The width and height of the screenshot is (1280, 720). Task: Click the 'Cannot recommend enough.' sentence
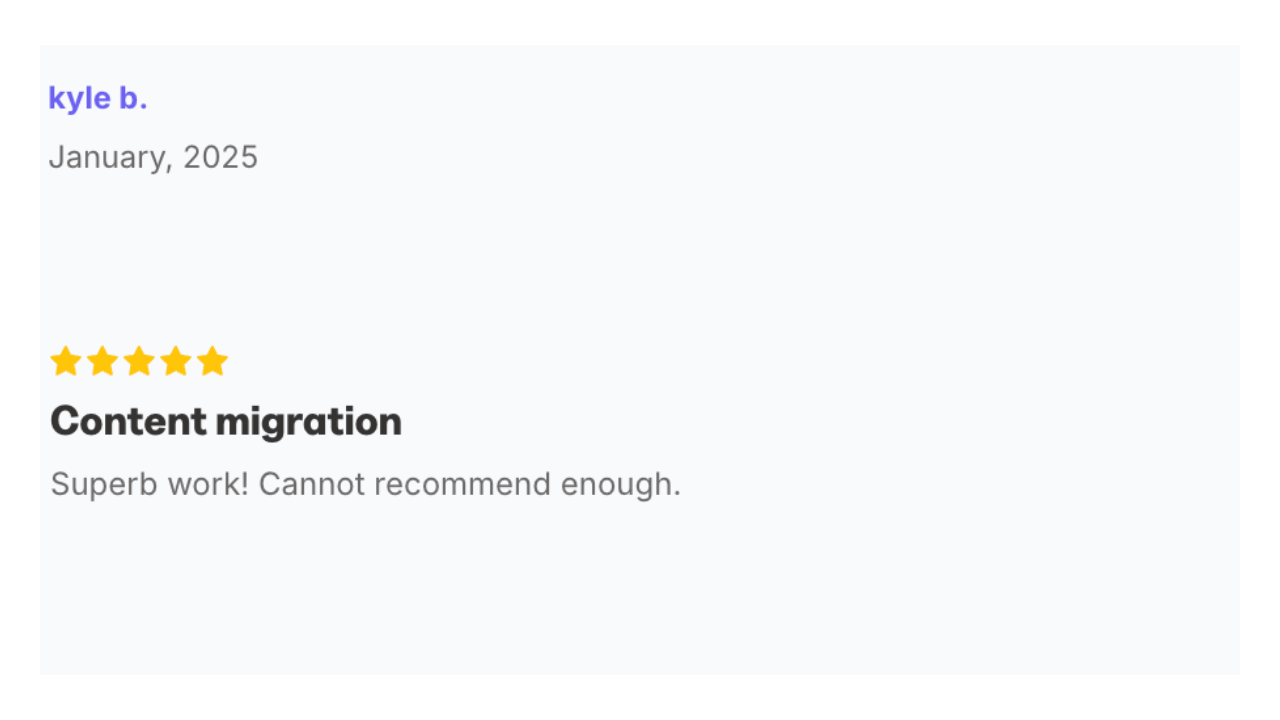pyautogui.click(x=470, y=484)
